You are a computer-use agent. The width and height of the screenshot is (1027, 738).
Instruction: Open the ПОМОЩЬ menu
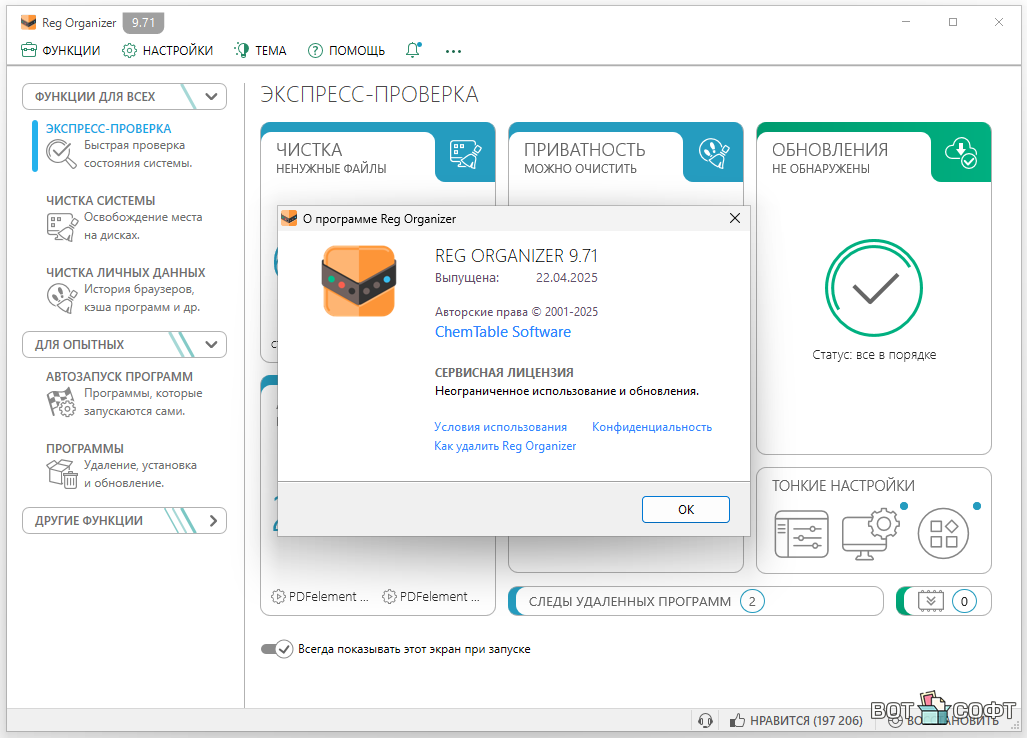[x=346, y=50]
